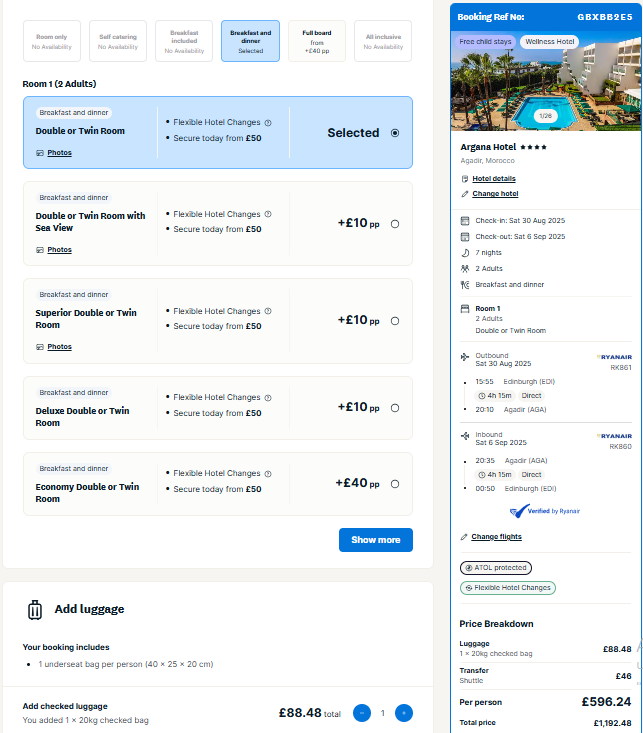Open Photos for Superior Double or Twin Room
The width and height of the screenshot is (643, 733).
tap(59, 347)
